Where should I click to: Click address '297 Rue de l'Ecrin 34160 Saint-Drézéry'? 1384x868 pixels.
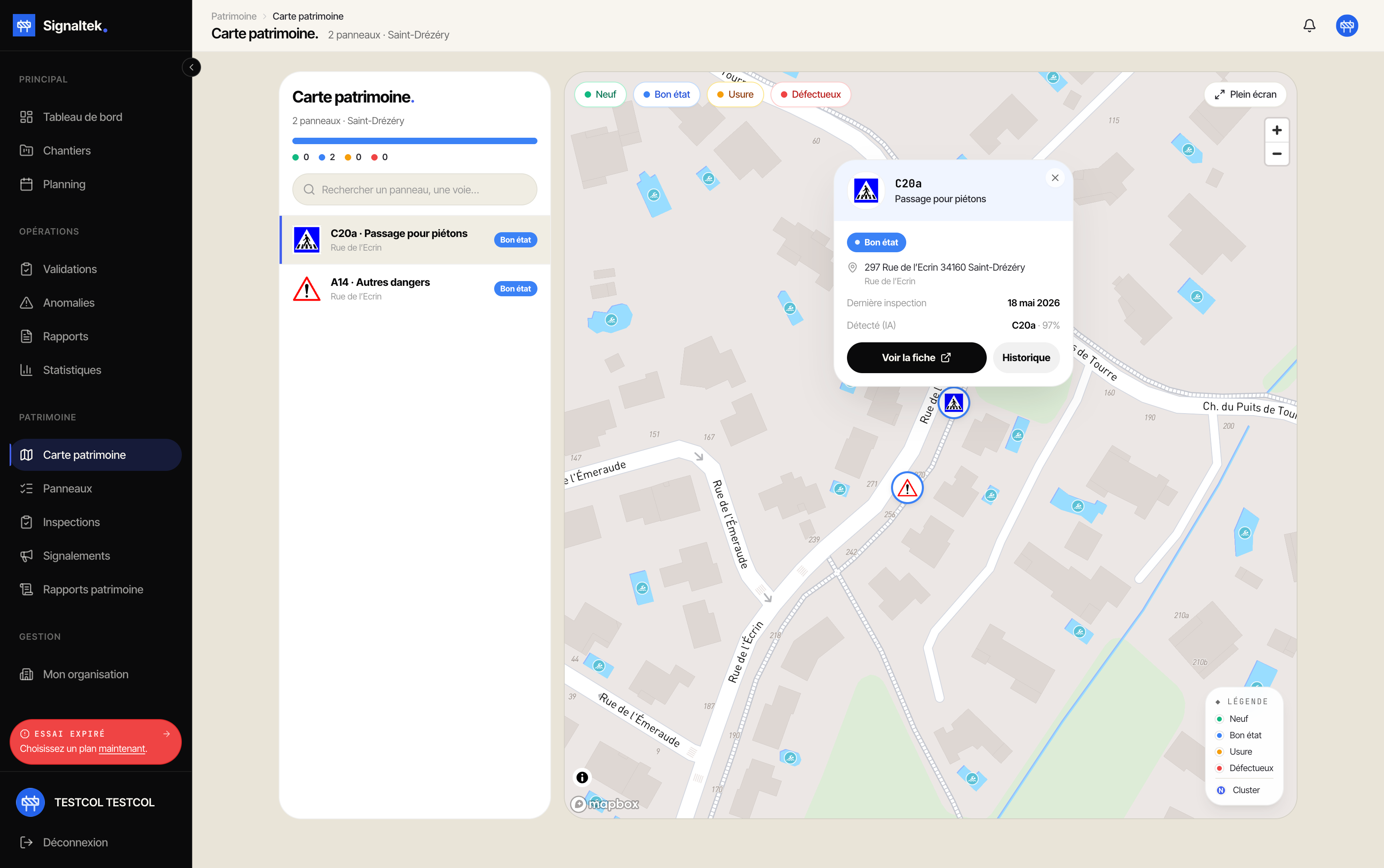[x=944, y=267]
